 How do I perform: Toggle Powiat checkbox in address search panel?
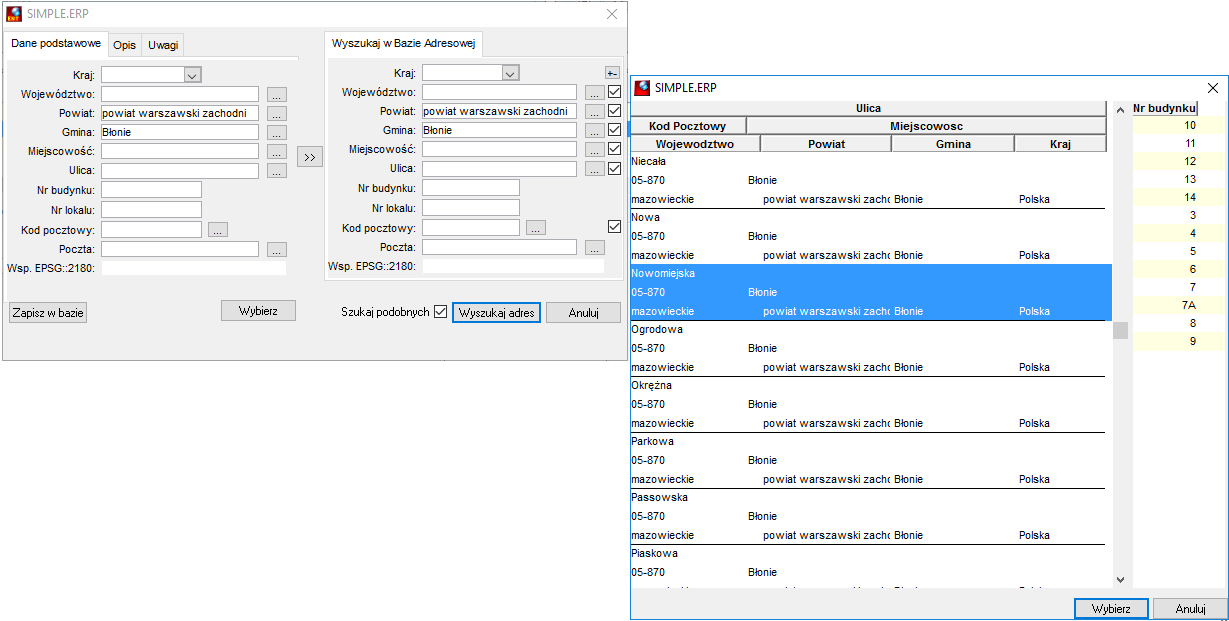click(x=615, y=111)
